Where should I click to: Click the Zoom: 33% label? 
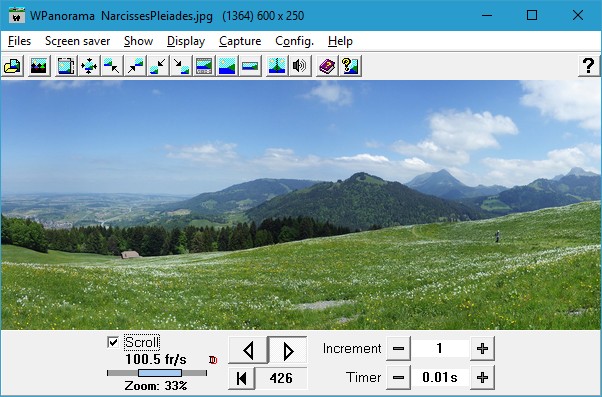[156, 385]
